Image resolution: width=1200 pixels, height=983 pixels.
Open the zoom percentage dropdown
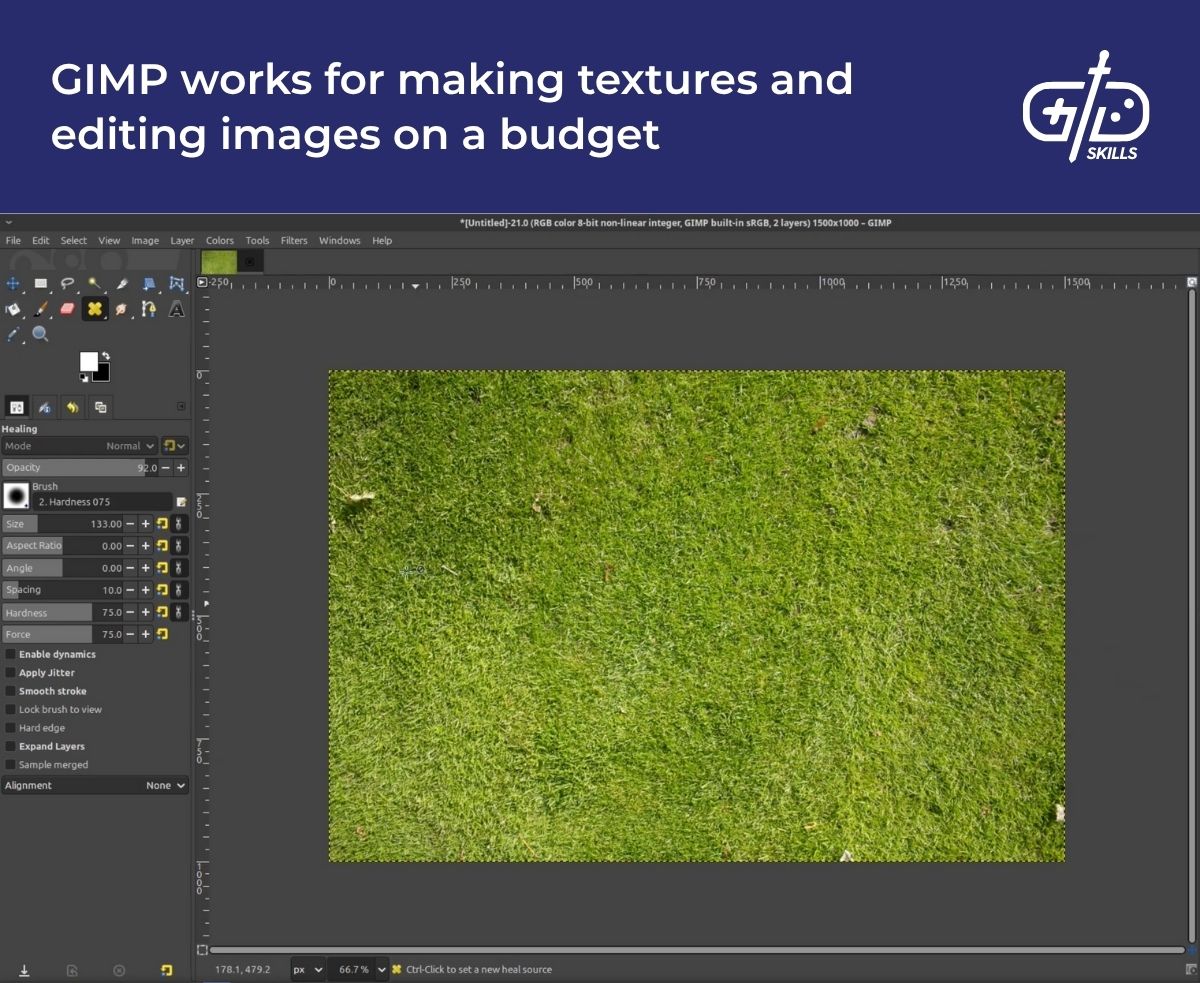coord(358,969)
